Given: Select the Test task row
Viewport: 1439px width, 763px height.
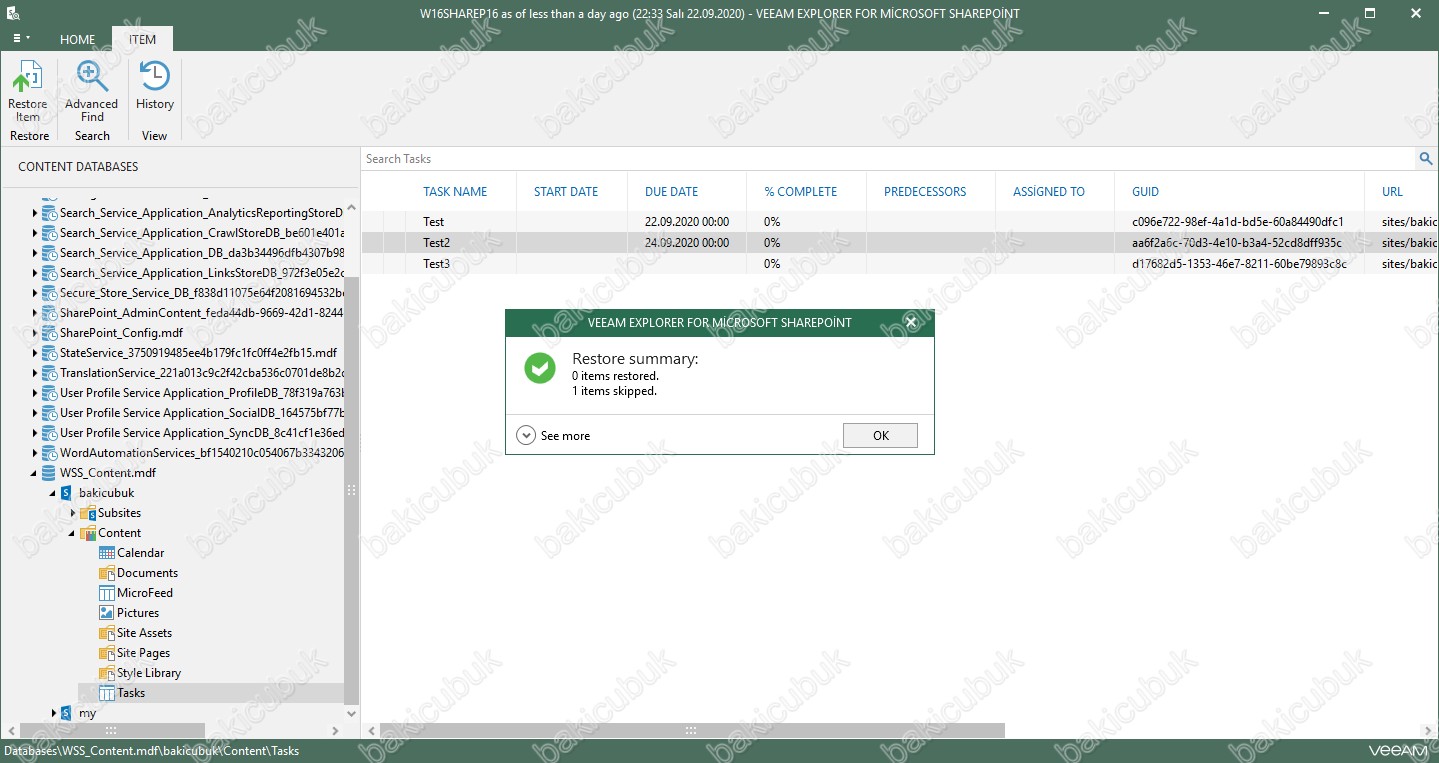Looking at the screenshot, I should pos(899,222).
